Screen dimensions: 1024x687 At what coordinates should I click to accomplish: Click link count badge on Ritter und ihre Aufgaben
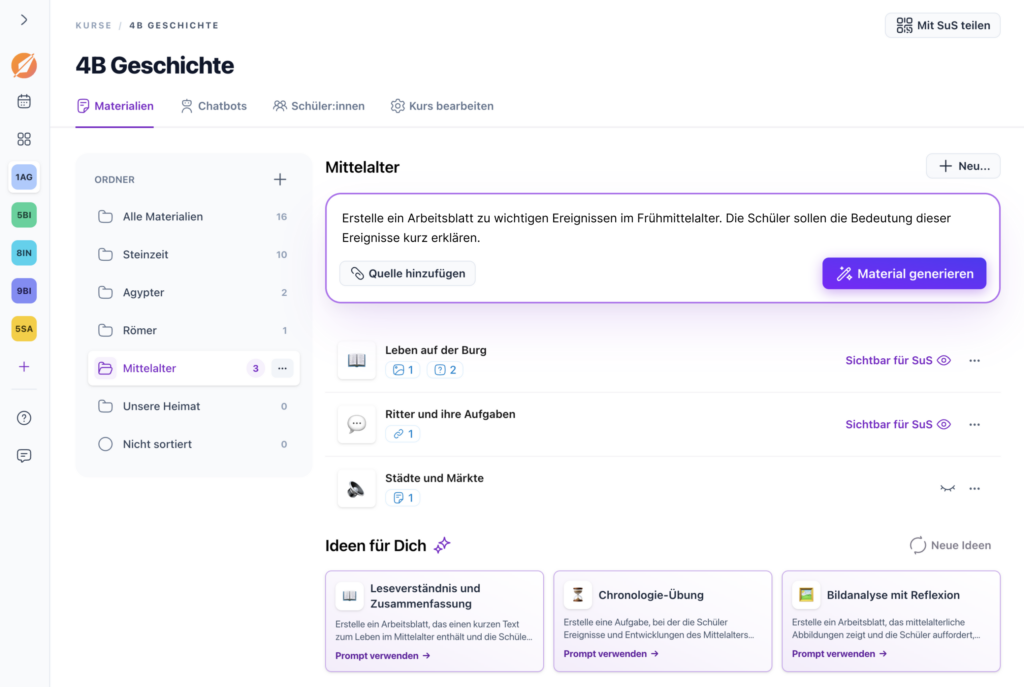tap(403, 434)
